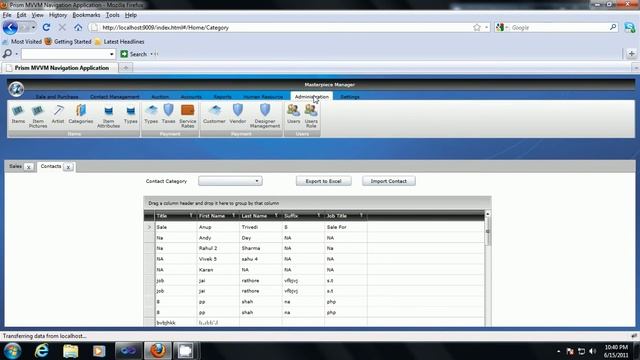The image size is (640, 360).
Task: Open Getting Started bookmark
Action: click(x=68, y=42)
